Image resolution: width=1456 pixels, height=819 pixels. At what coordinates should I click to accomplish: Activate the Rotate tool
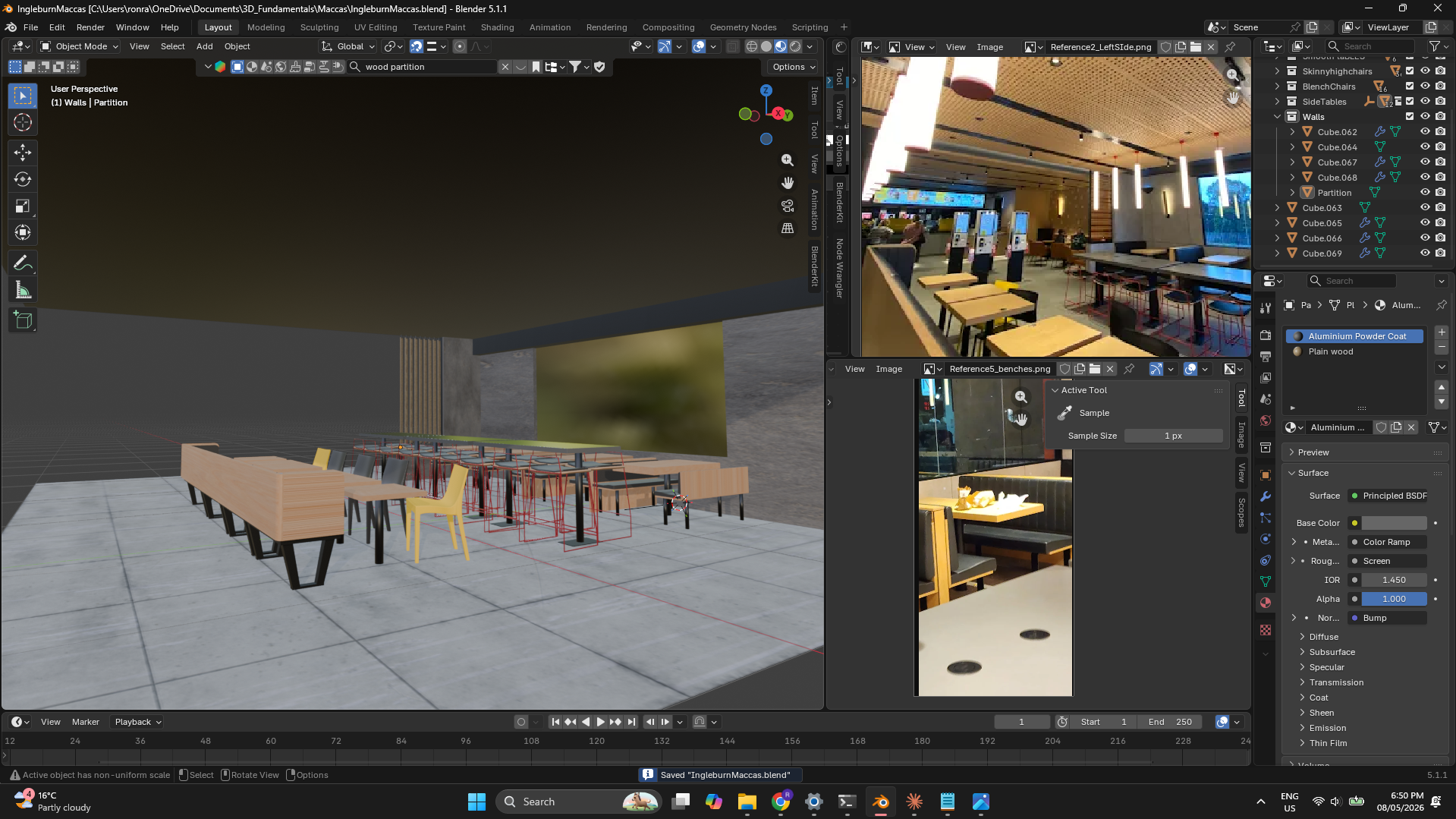point(23,179)
